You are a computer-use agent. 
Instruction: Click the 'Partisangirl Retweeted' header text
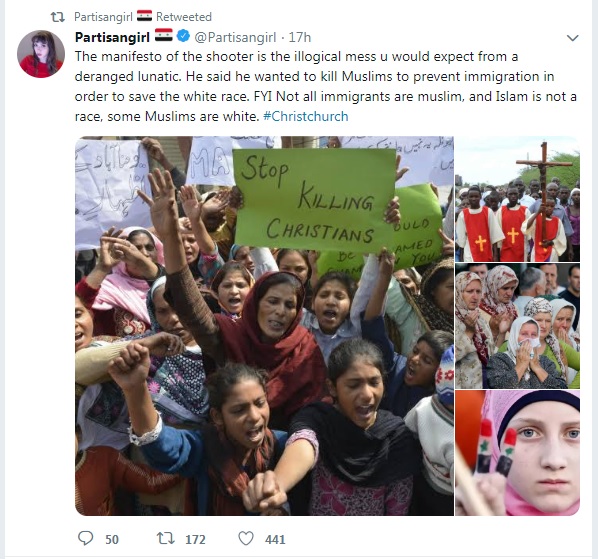(x=143, y=17)
